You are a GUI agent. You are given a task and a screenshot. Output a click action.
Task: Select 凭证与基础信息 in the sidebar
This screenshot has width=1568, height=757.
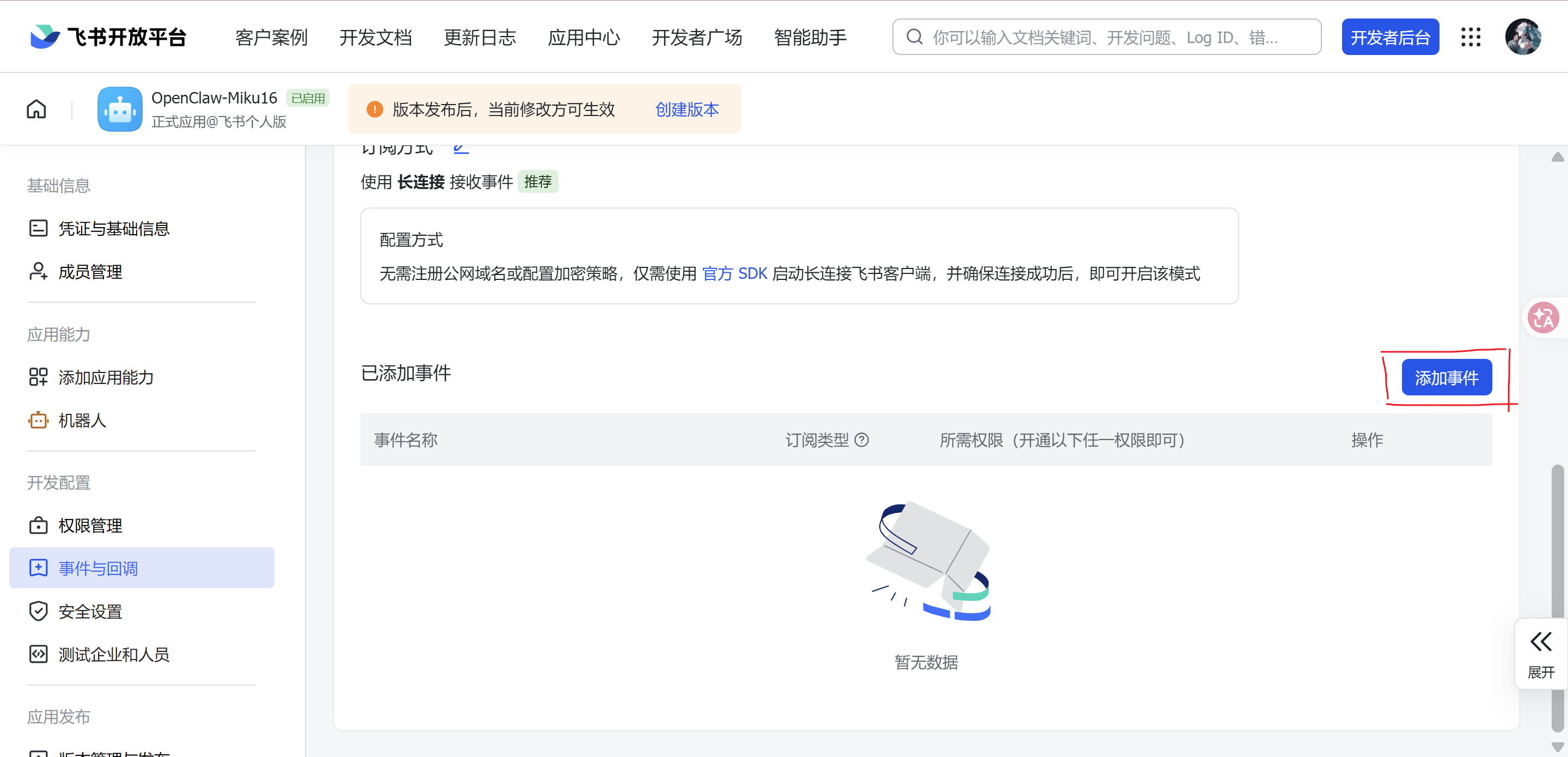click(x=114, y=228)
